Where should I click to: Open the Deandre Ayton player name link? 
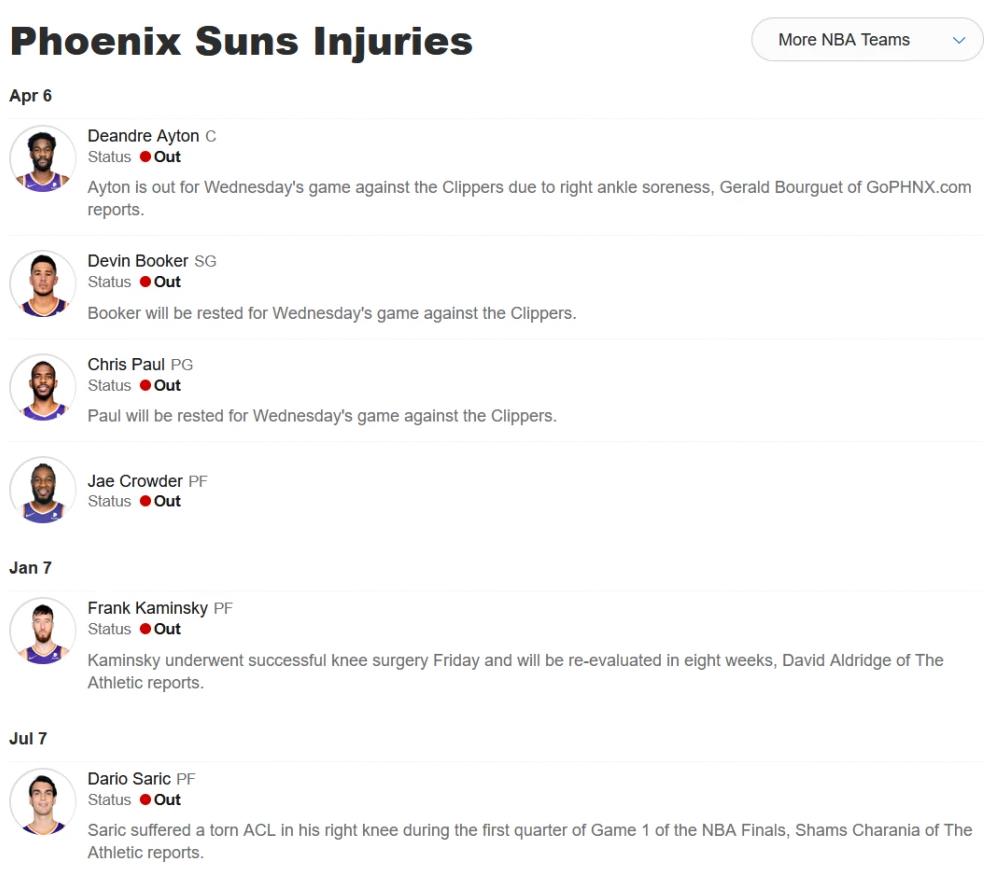pos(143,136)
